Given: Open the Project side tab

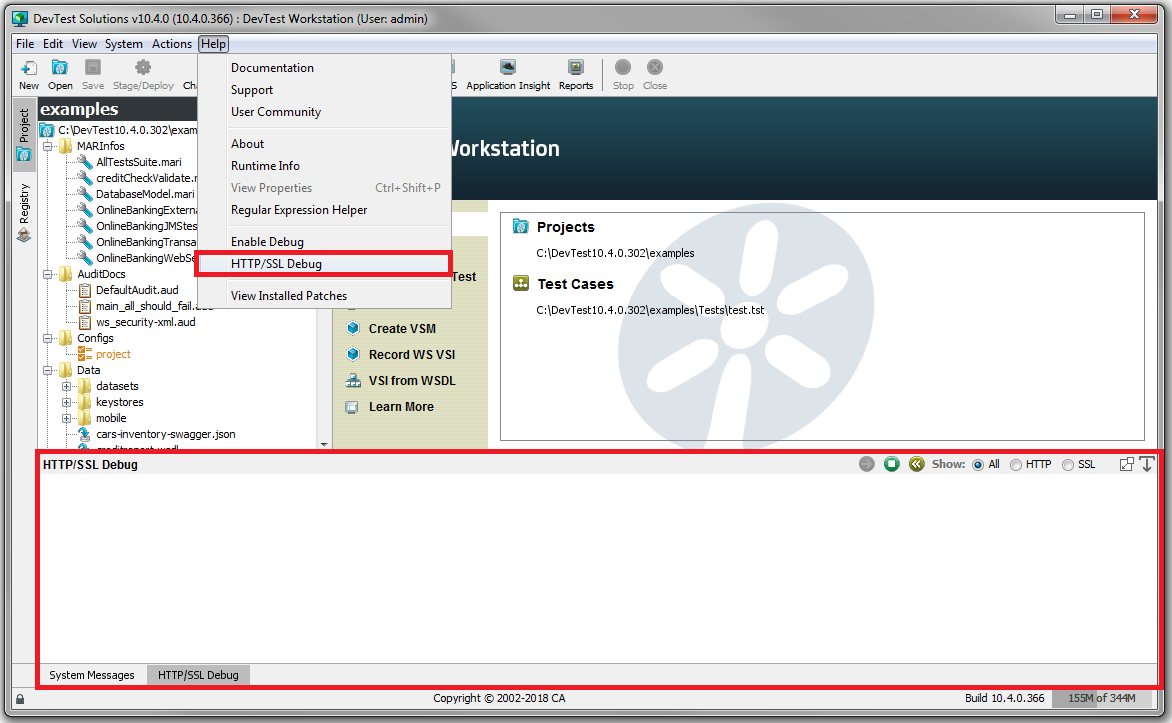Looking at the screenshot, I should point(23,133).
